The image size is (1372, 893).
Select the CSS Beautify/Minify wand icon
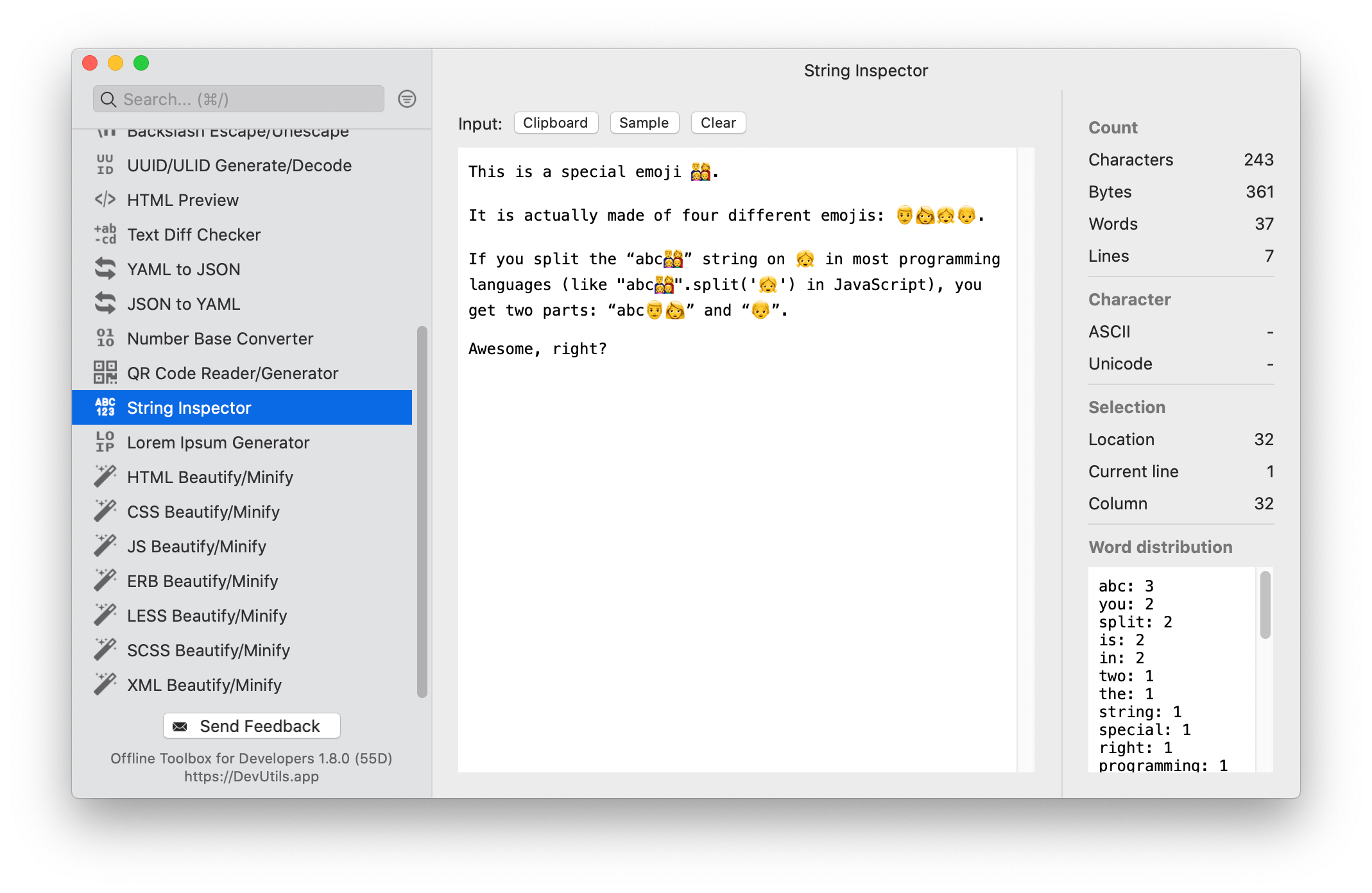pos(105,511)
